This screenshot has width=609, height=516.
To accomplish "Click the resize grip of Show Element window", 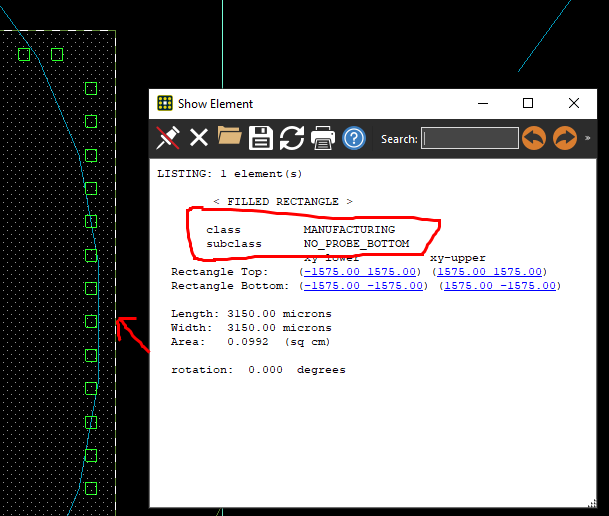I will pyautogui.click(x=592, y=503).
